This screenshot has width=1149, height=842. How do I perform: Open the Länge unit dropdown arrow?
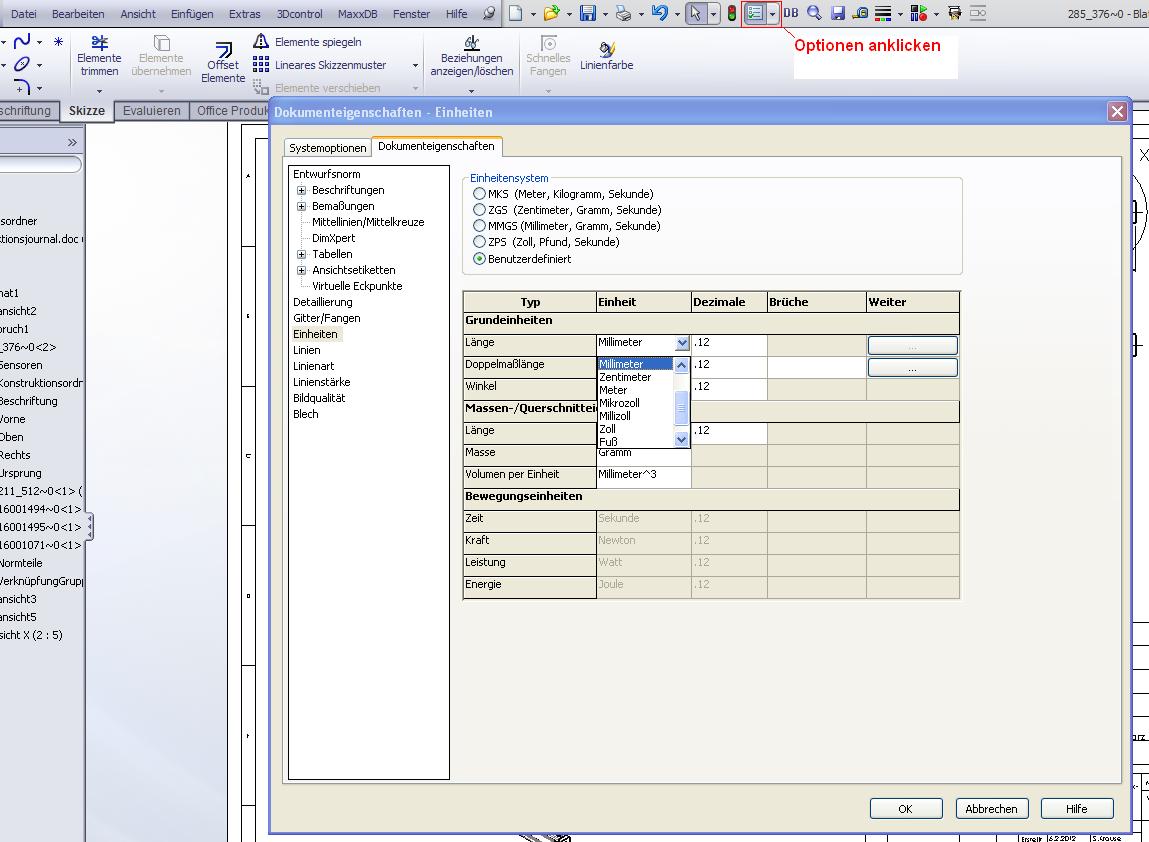(x=682, y=343)
